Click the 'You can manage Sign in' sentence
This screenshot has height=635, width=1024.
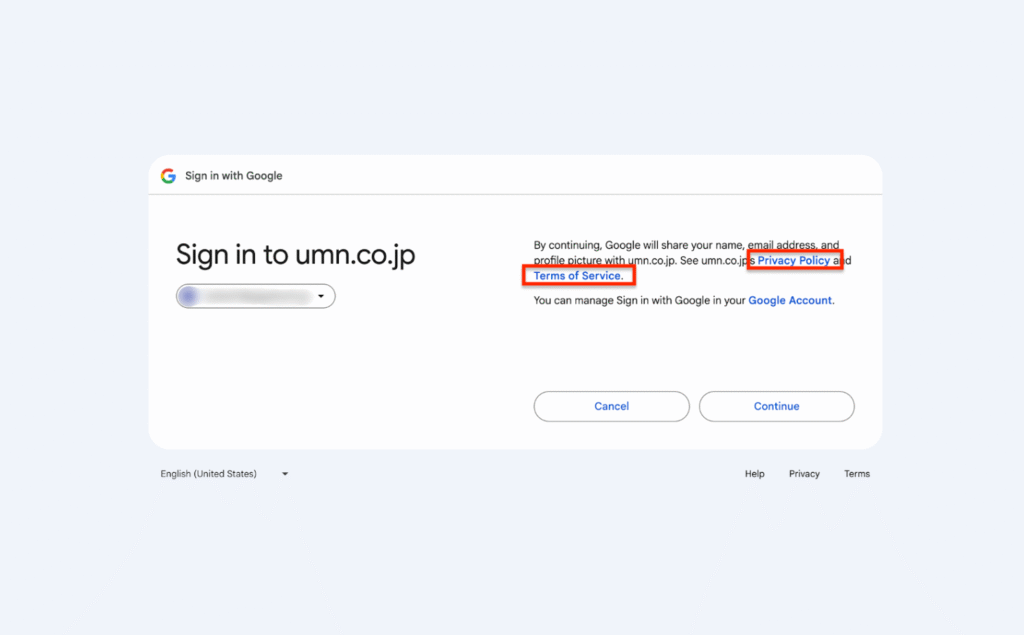tap(684, 301)
